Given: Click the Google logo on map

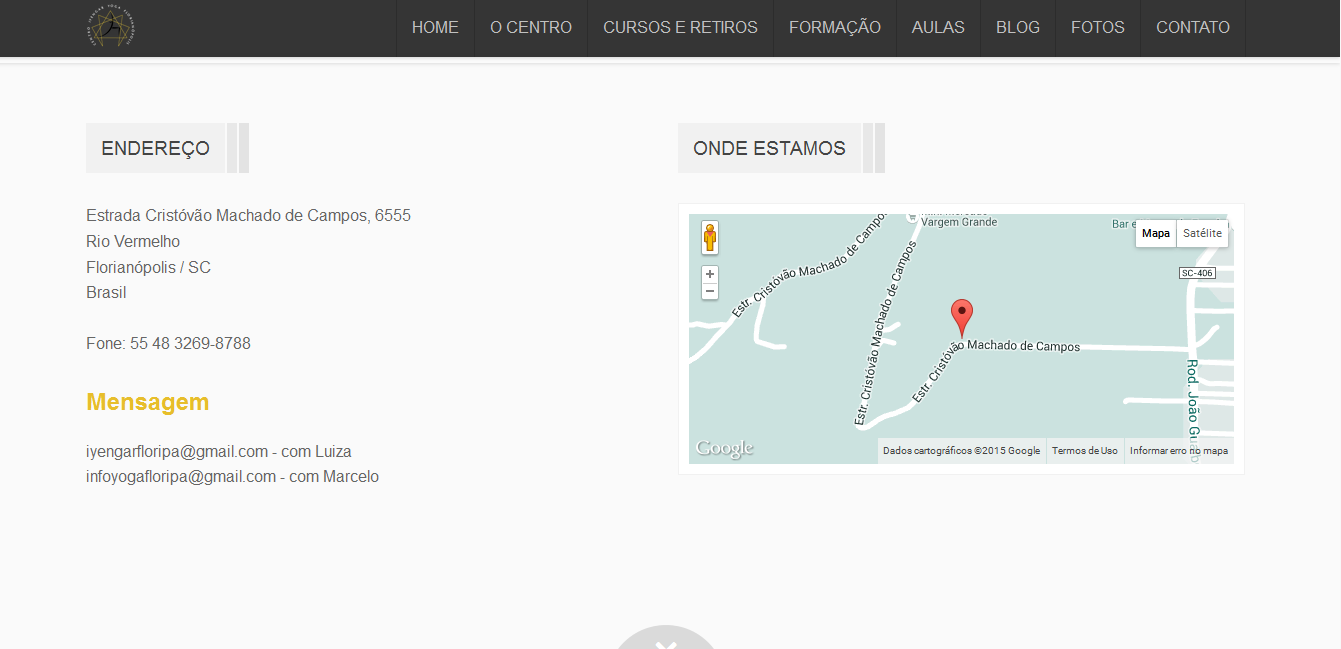Looking at the screenshot, I should pyautogui.click(x=724, y=449).
